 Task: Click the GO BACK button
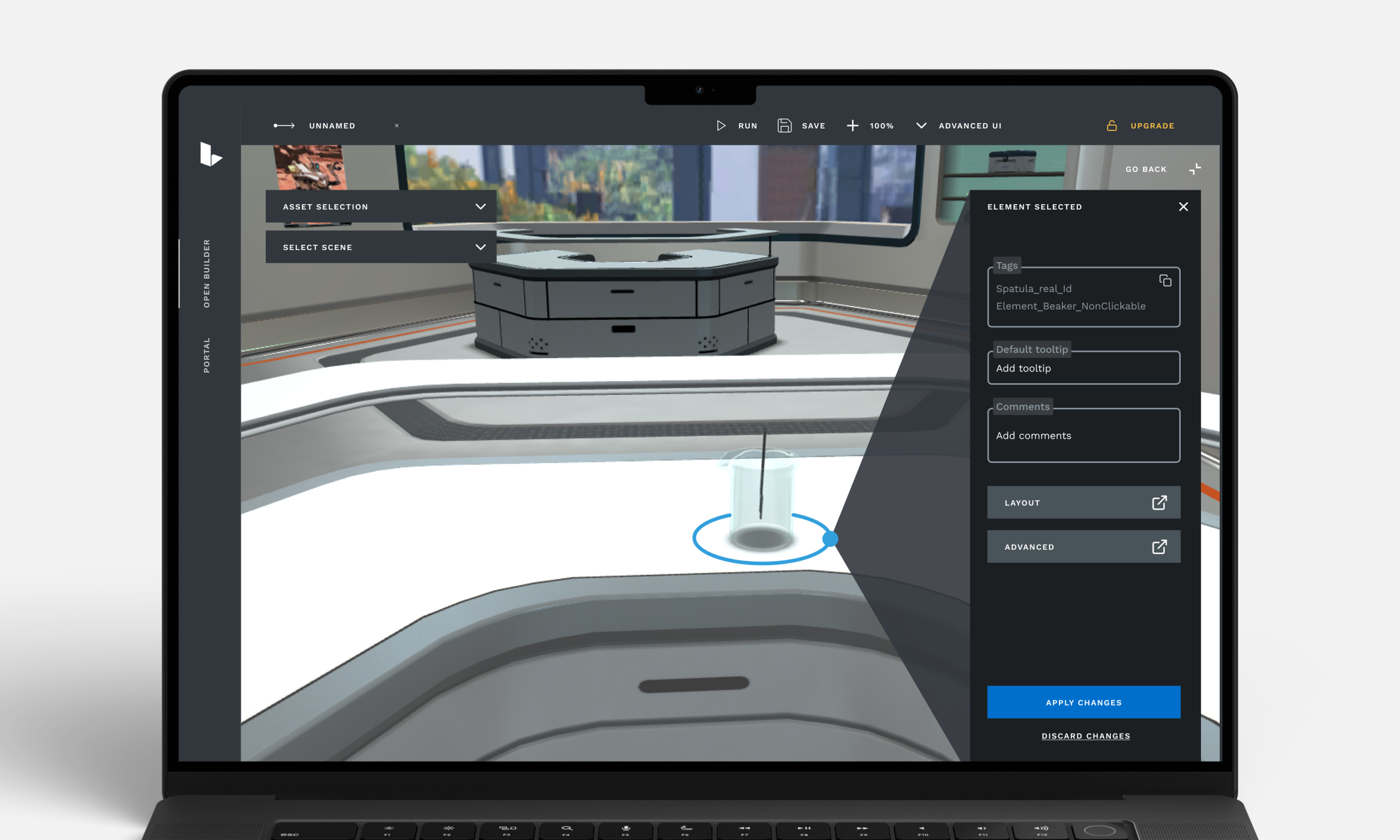tap(1146, 169)
